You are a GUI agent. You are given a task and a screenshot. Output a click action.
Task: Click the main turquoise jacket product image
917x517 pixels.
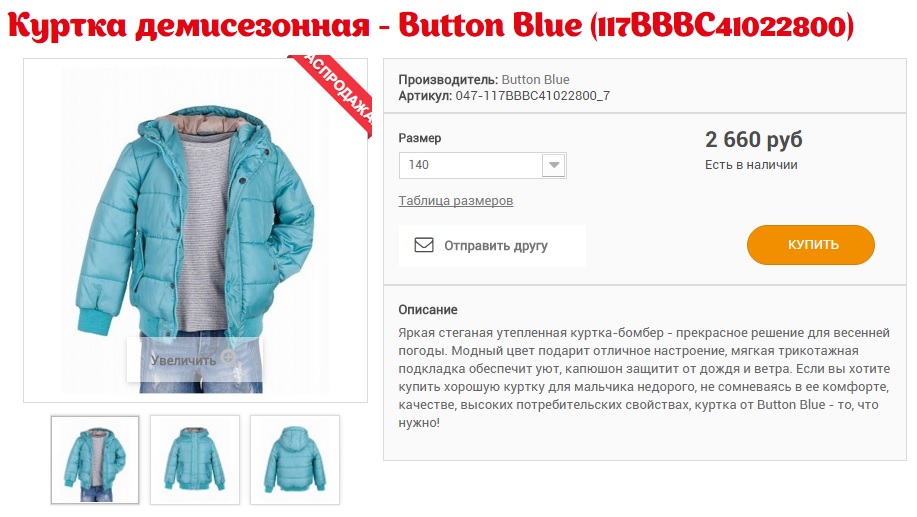click(195, 230)
